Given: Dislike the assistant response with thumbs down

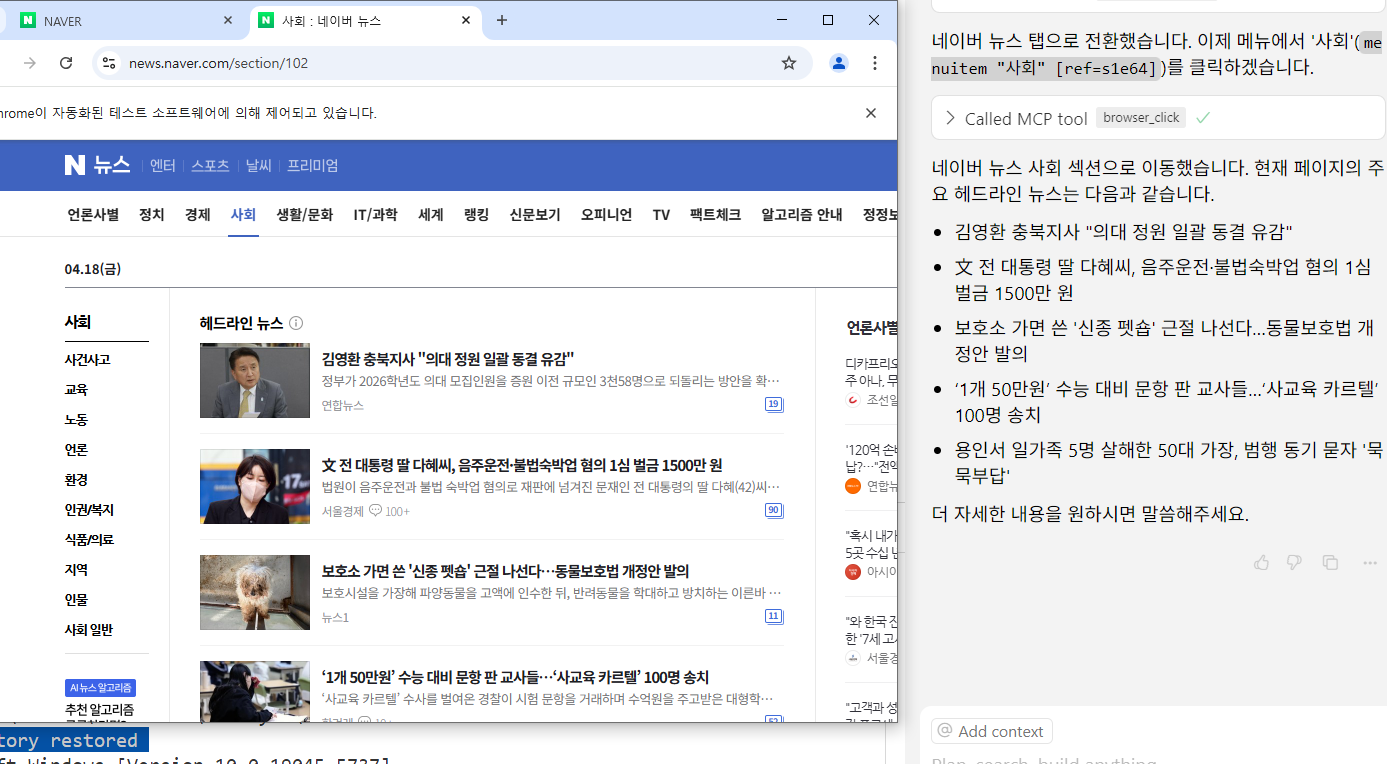Looking at the screenshot, I should [1294, 562].
